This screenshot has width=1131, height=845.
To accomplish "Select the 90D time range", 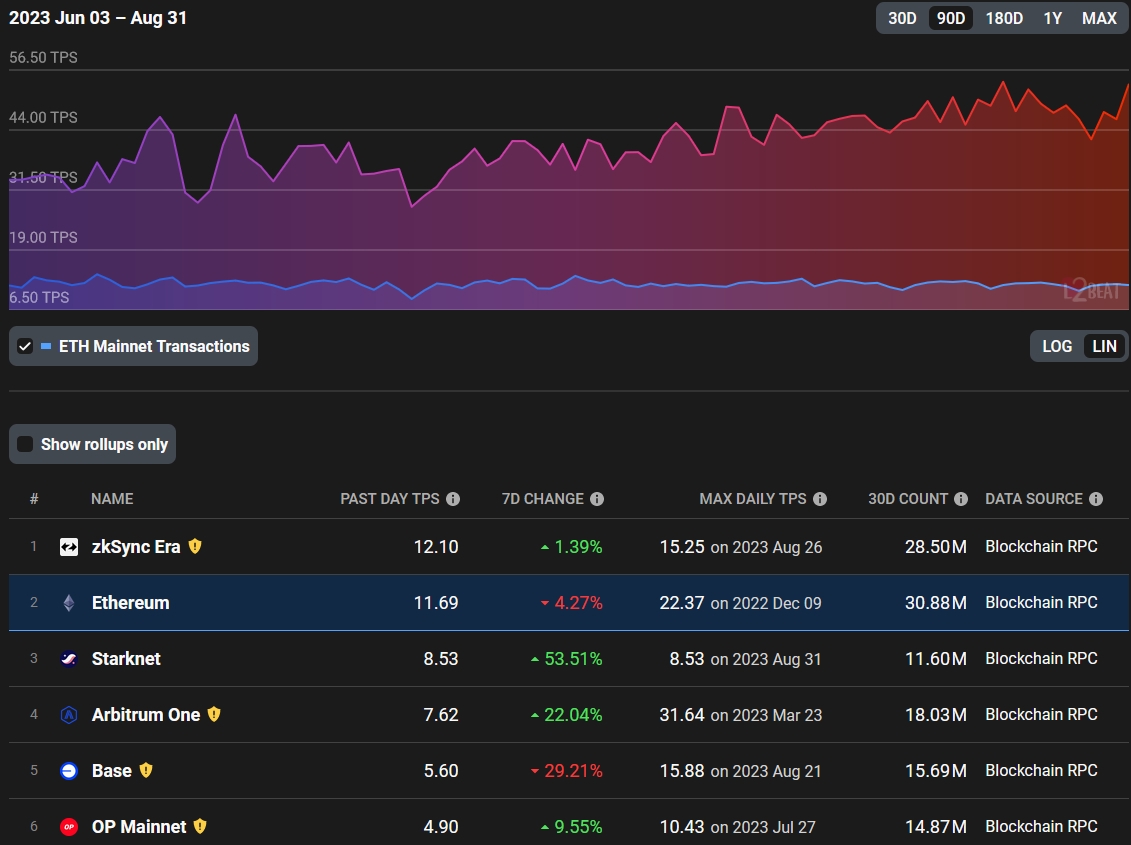I will (951, 18).
